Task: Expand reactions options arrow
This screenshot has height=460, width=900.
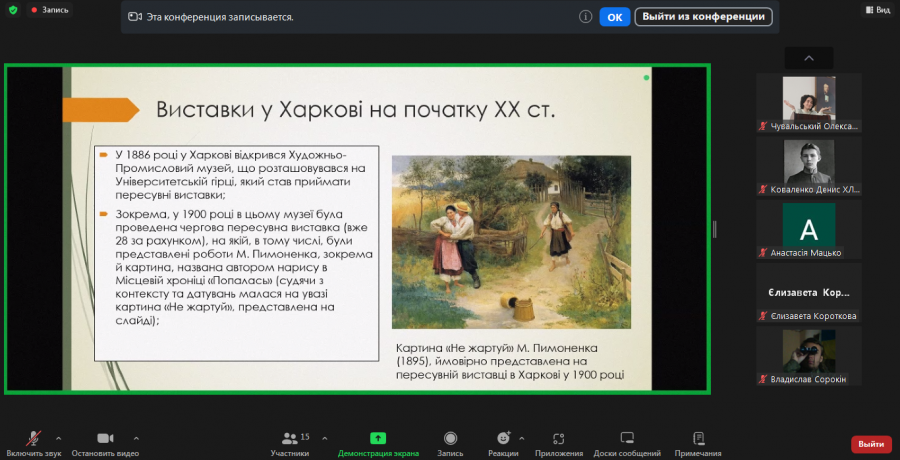Action: pos(522,438)
